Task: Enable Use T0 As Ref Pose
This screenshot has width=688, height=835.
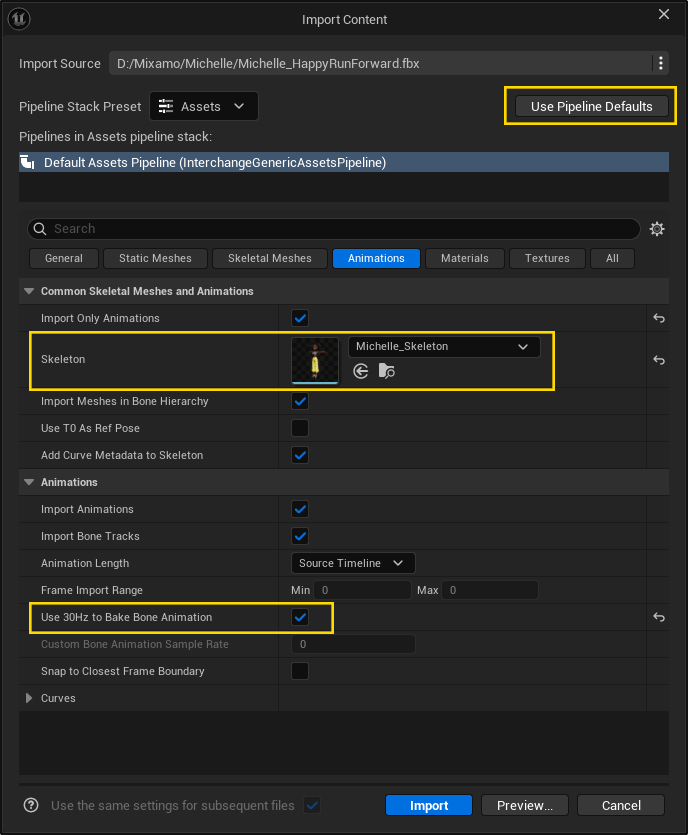Action: (299, 428)
